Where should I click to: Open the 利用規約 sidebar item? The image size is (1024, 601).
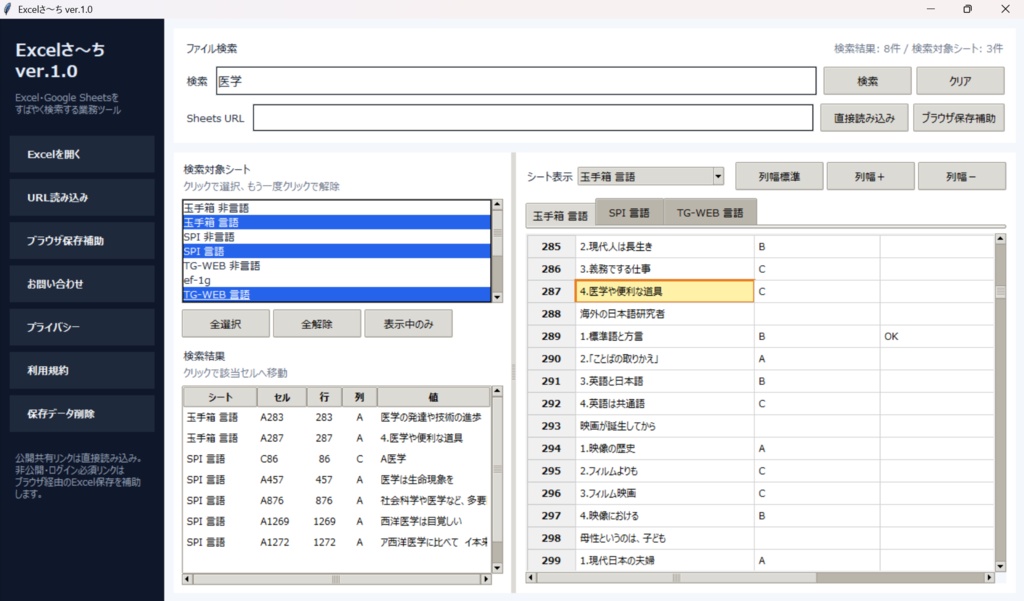pyautogui.click(x=82, y=370)
